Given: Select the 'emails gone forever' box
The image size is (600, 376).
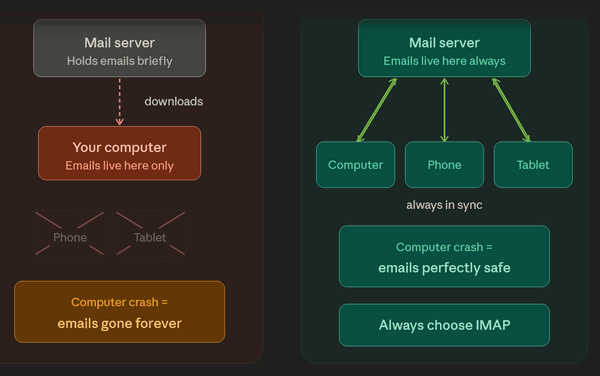Looking at the screenshot, I should click(x=119, y=312).
